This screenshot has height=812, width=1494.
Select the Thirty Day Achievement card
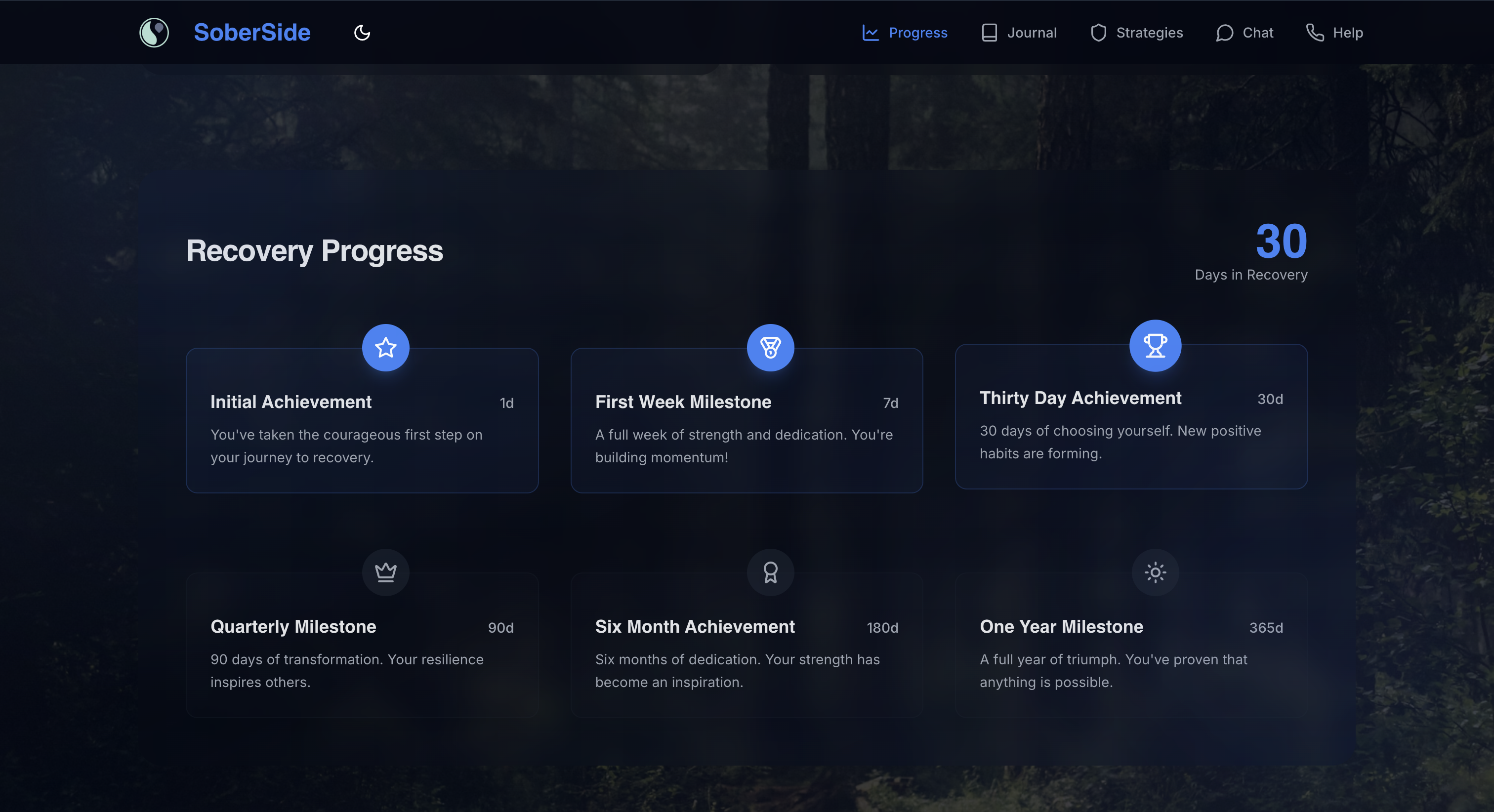point(1131,426)
